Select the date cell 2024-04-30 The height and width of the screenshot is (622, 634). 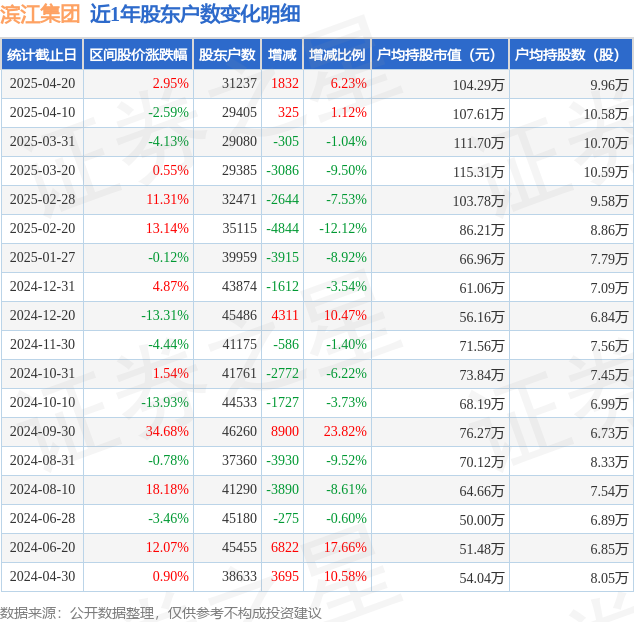(x=42, y=576)
